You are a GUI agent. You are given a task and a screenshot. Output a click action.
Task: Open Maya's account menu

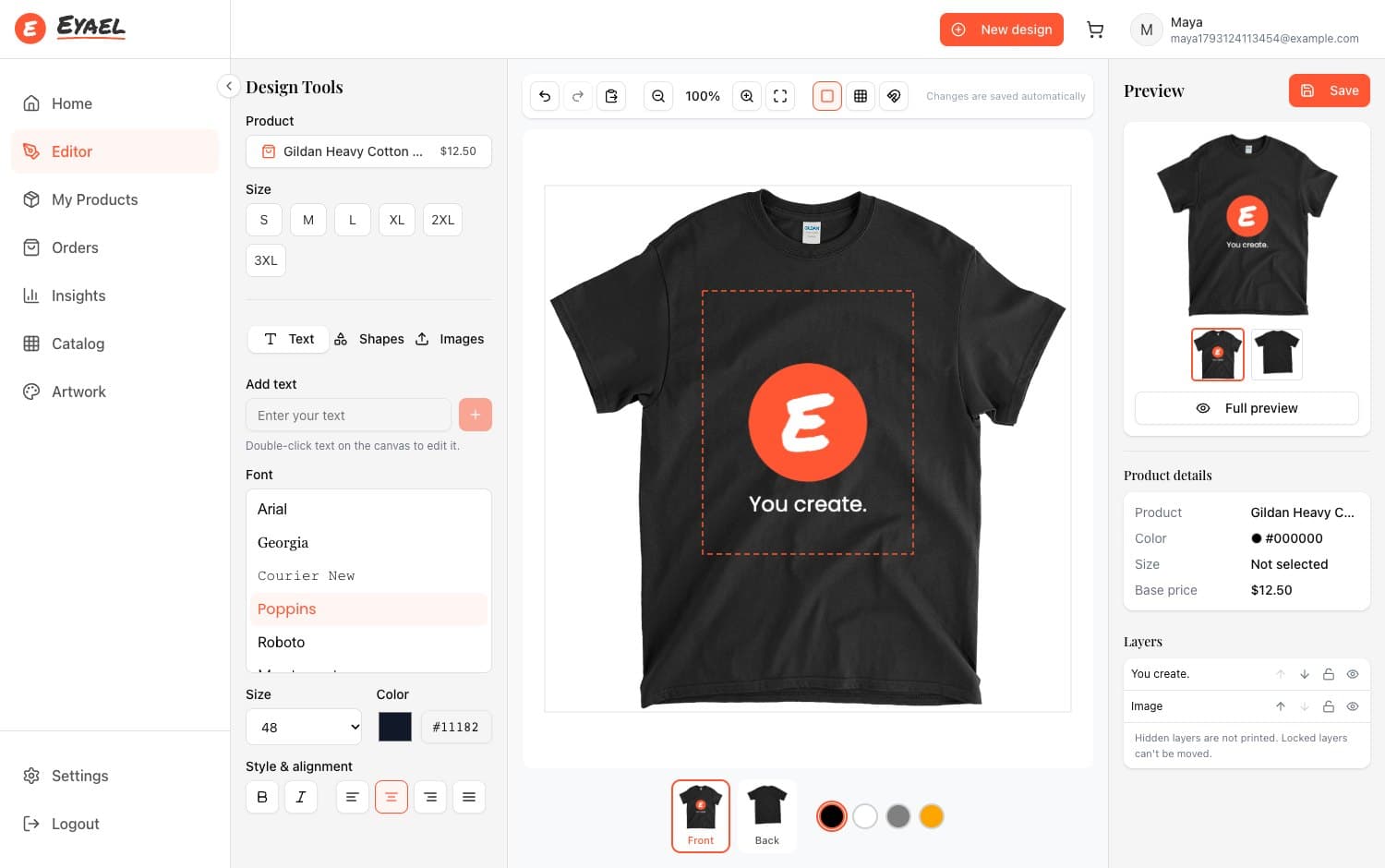[x=1245, y=30]
